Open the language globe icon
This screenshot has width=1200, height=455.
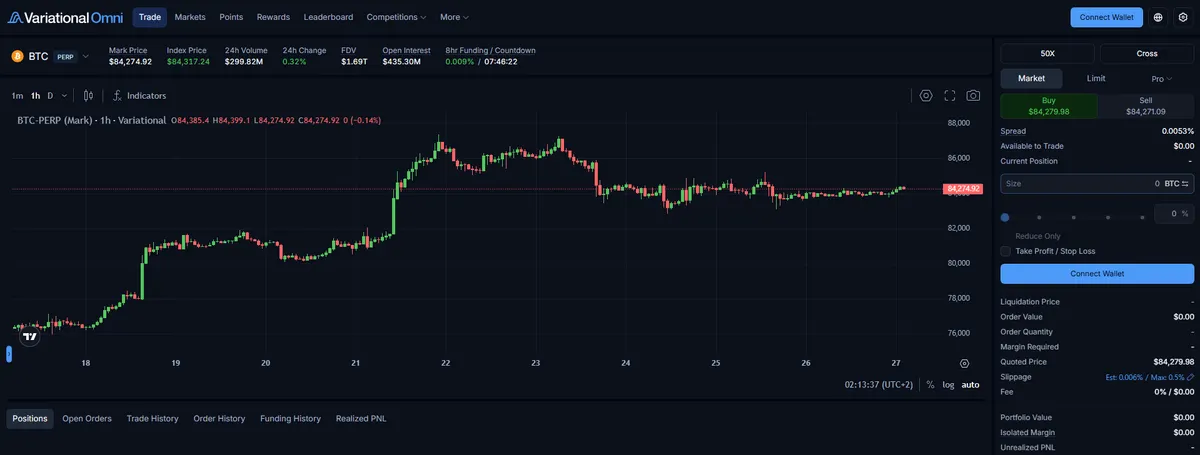(x=1158, y=17)
